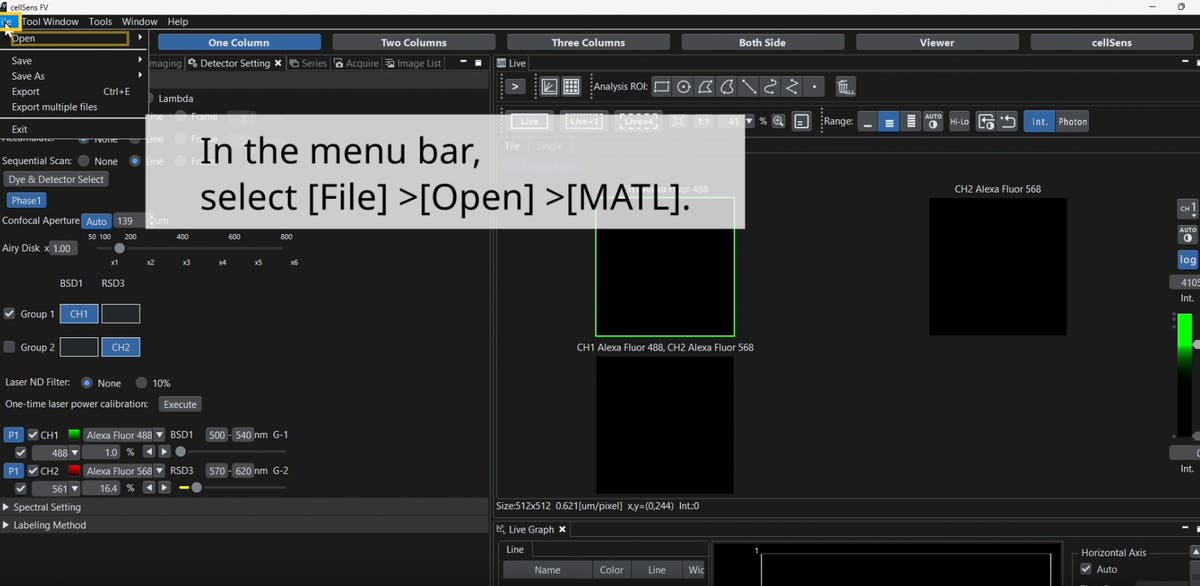1200x586 pixels.
Task: Click the Execute calibration button
Action: 180,404
